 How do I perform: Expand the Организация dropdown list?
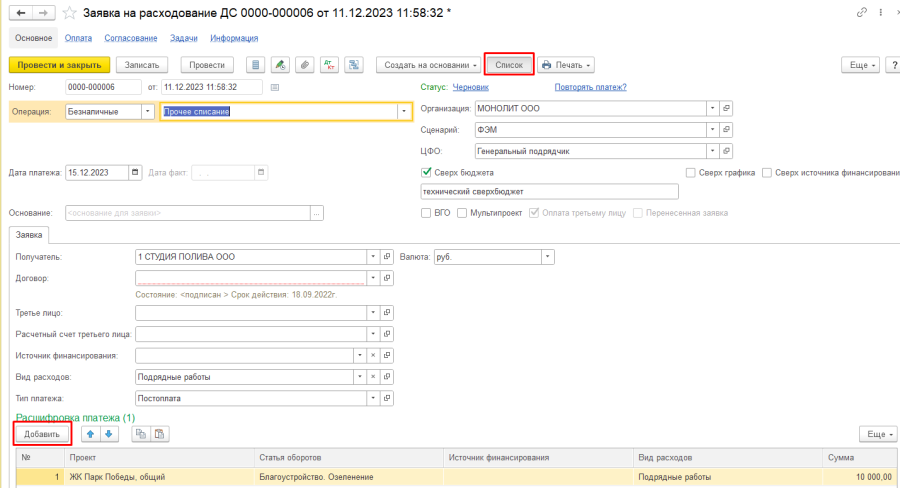[712, 108]
